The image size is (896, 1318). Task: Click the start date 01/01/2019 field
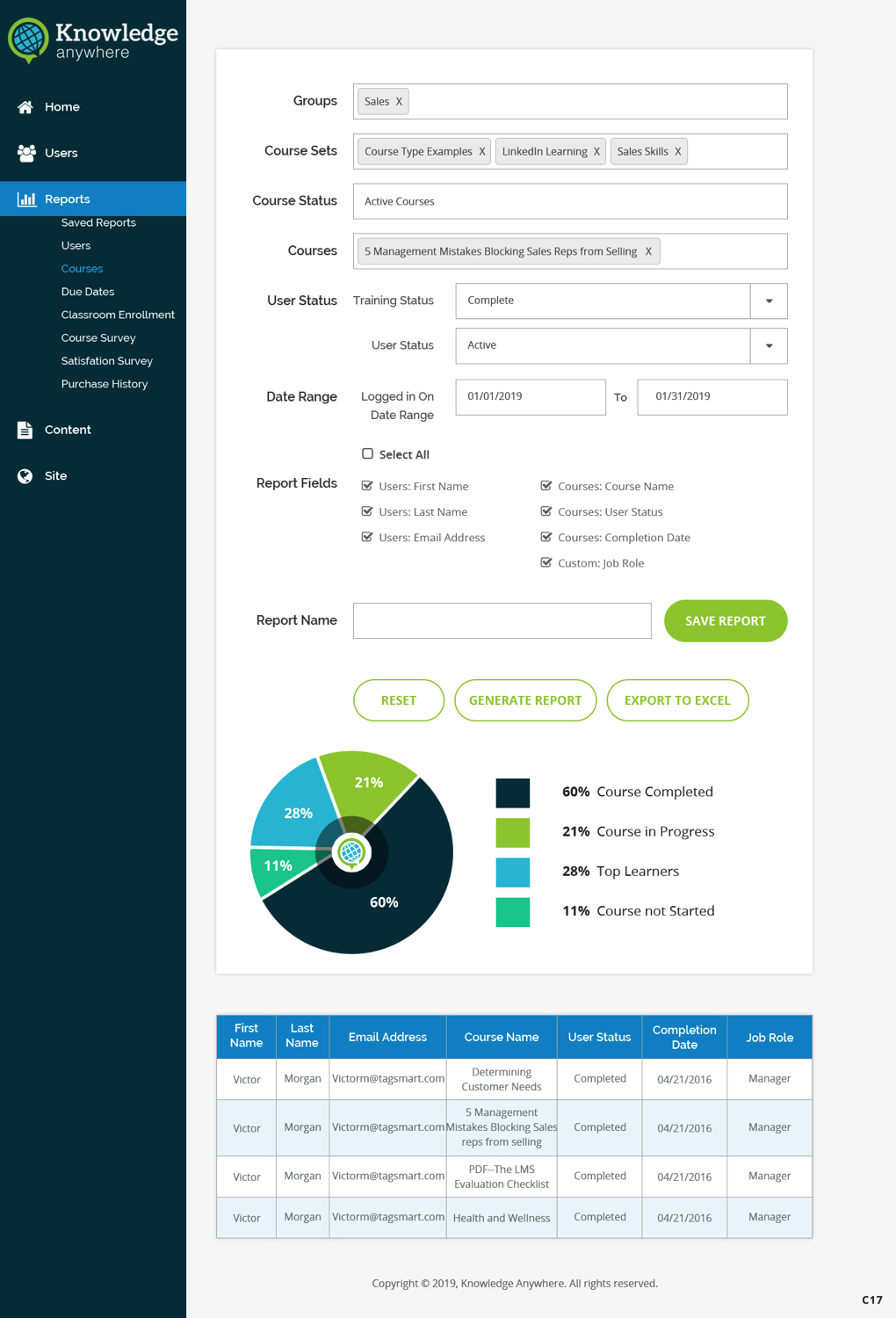tap(531, 397)
